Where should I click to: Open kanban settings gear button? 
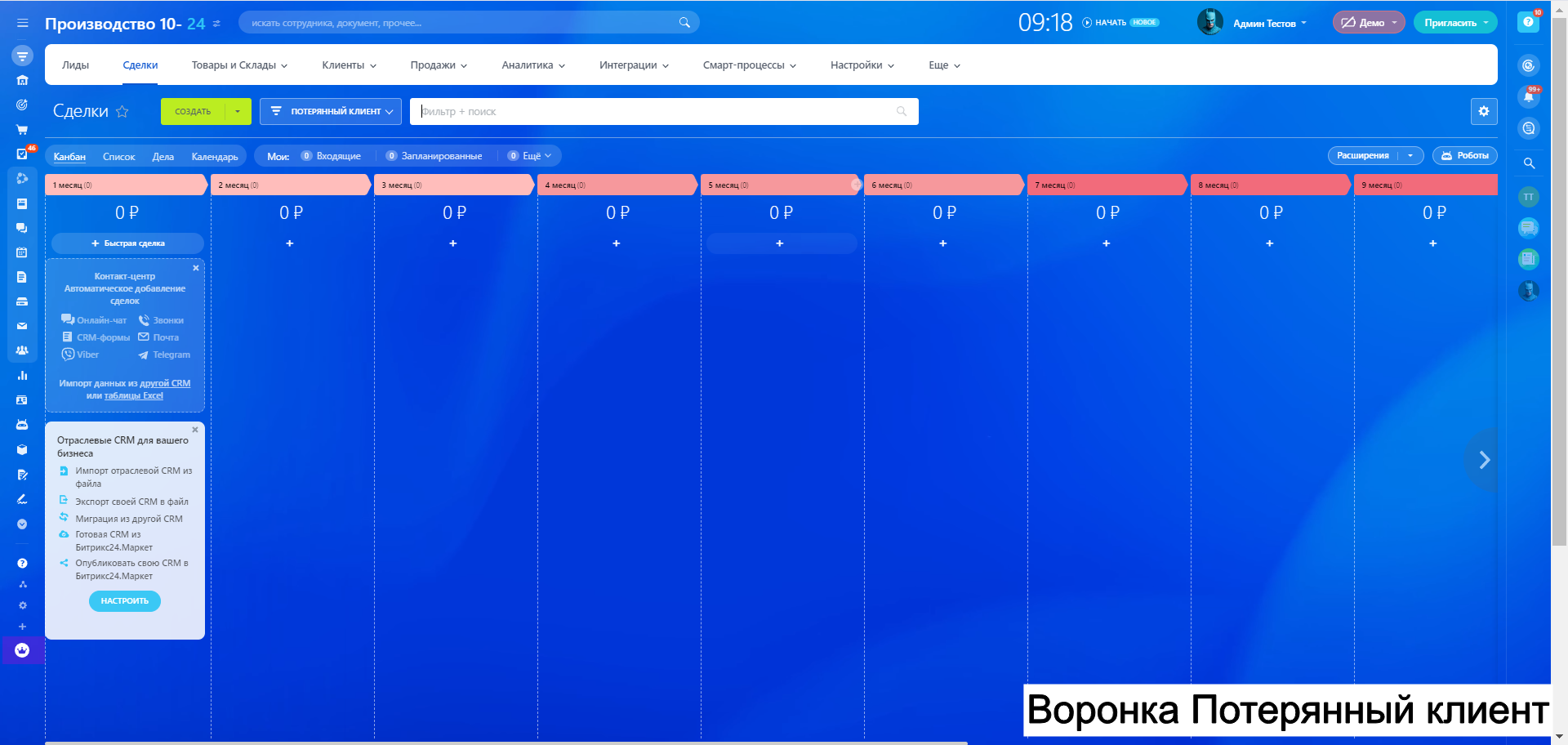(1484, 111)
